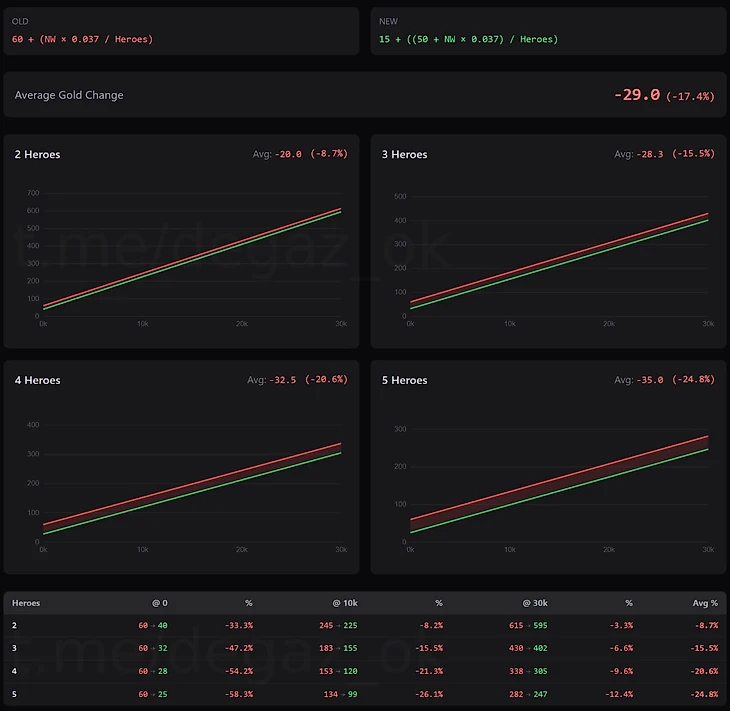Select the 2 Heroes chart title
730x711 pixels.
(37, 155)
